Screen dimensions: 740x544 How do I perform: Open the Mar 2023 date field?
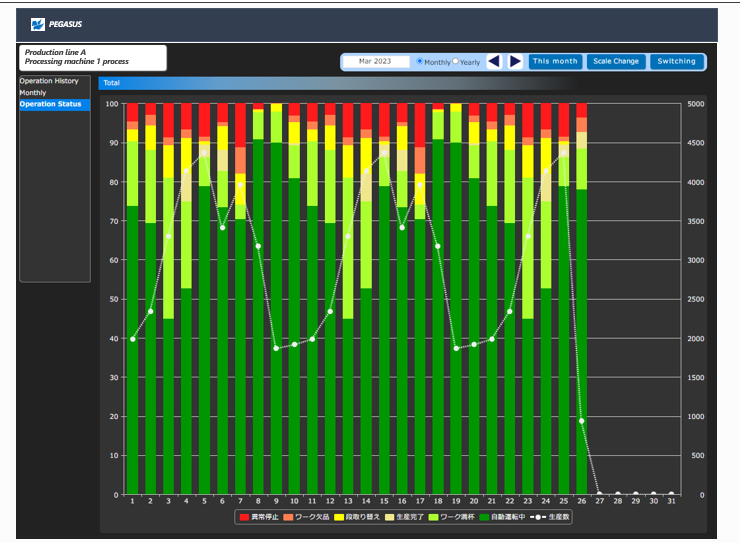[377, 61]
